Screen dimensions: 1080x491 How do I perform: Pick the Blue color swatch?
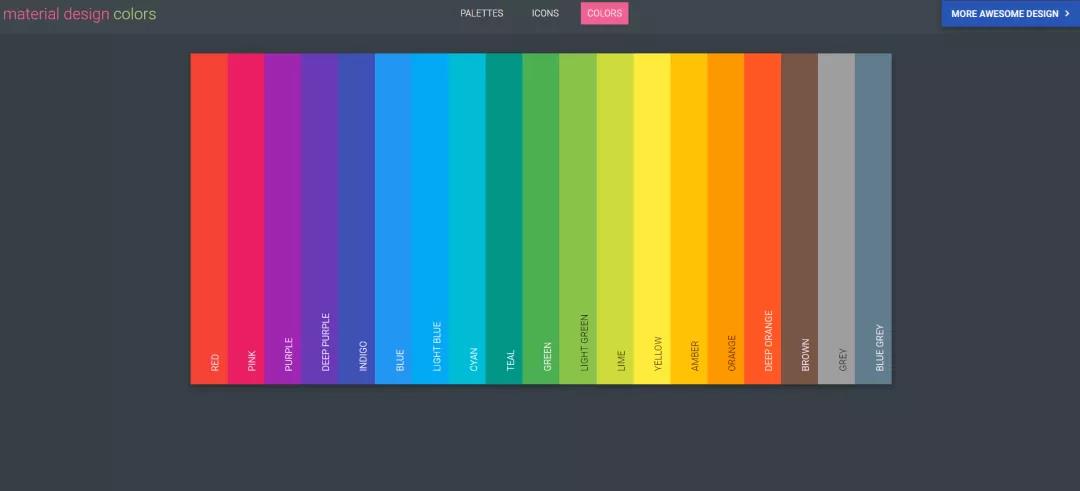coord(394,218)
